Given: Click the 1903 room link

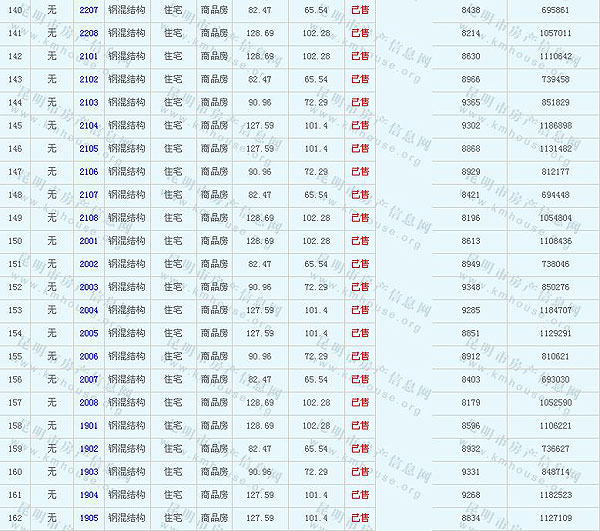Looking at the screenshot, I should (89, 472).
